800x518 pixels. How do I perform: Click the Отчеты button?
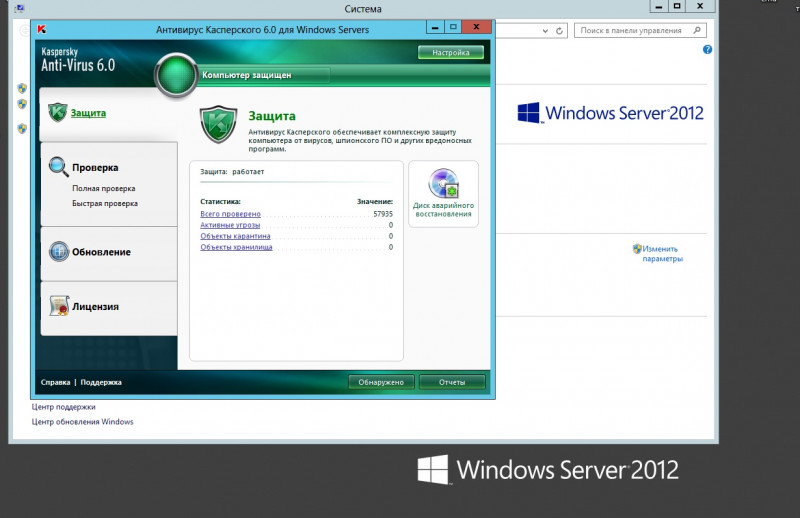[x=452, y=382]
